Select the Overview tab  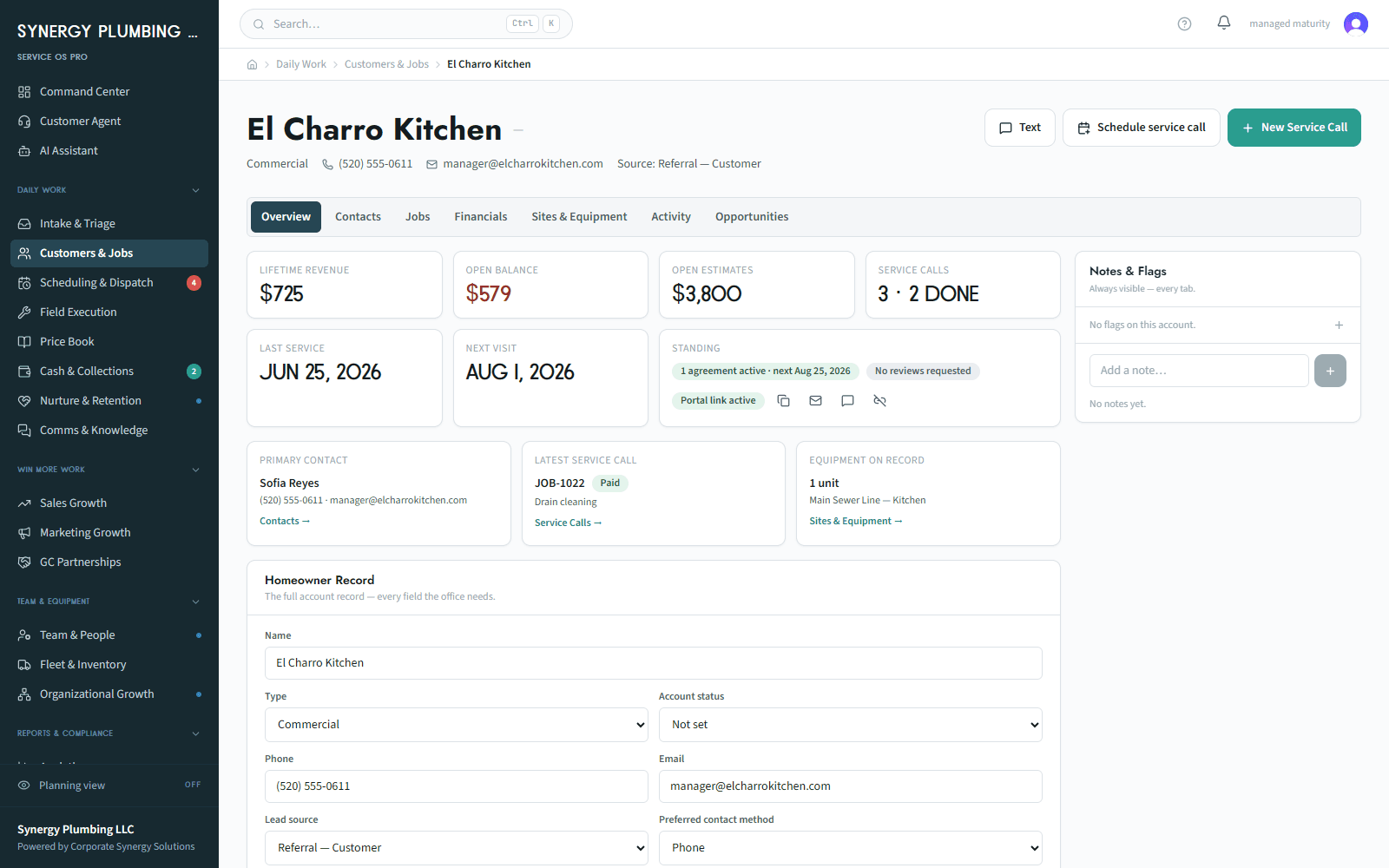(x=286, y=217)
